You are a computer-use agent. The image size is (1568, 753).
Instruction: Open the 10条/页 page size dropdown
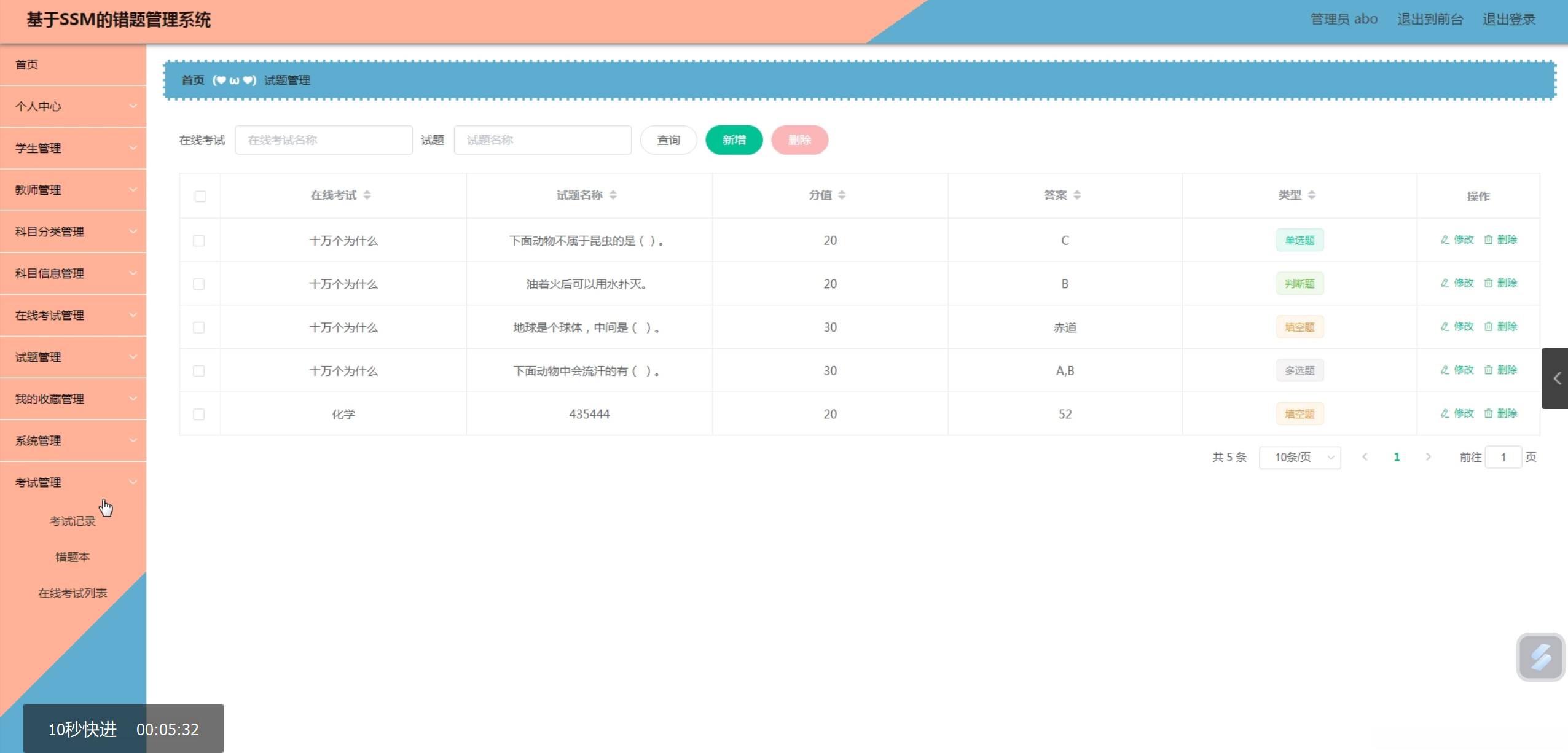coord(1299,458)
